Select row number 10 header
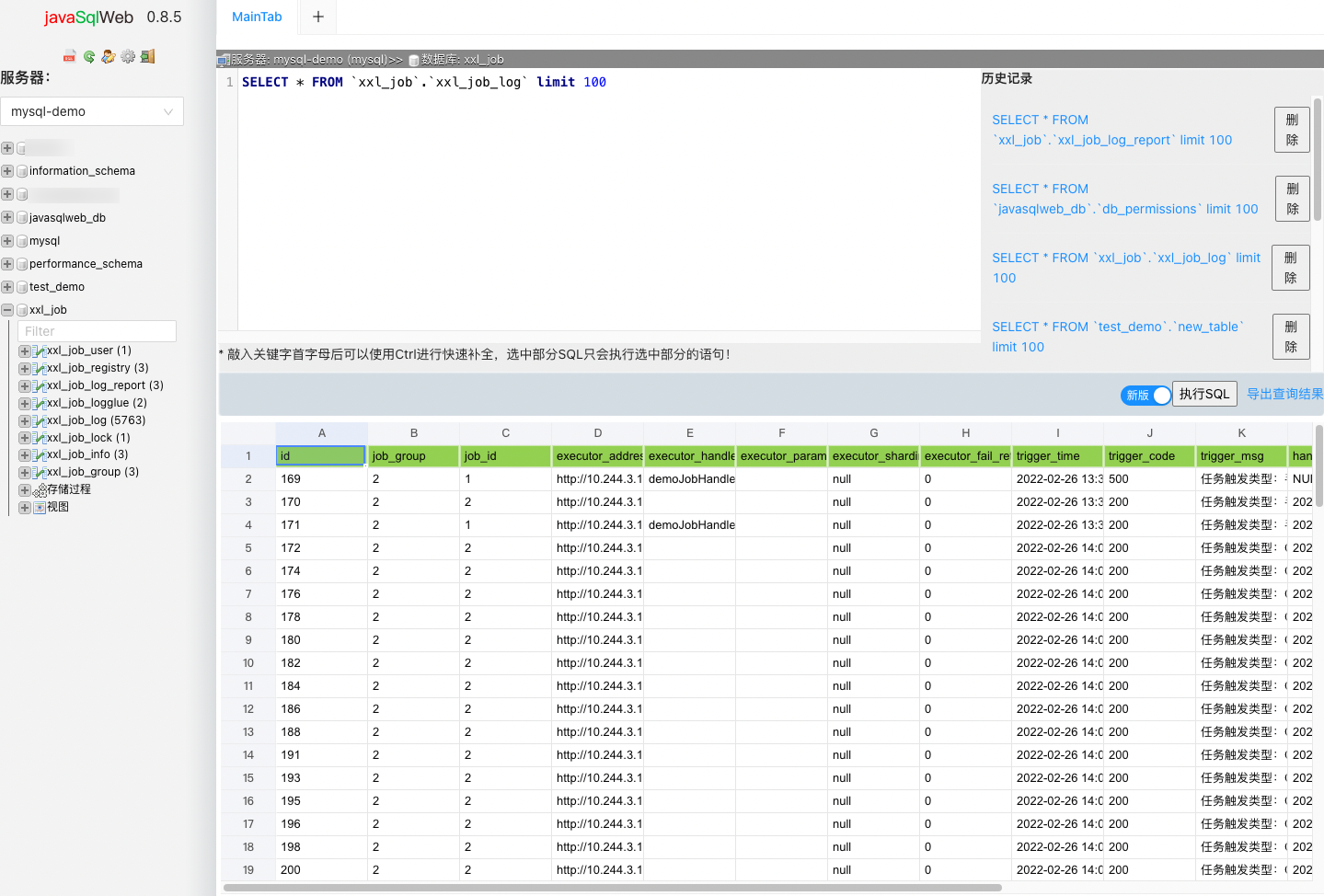The height and width of the screenshot is (896, 1324). pyautogui.click(x=248, y=663)
